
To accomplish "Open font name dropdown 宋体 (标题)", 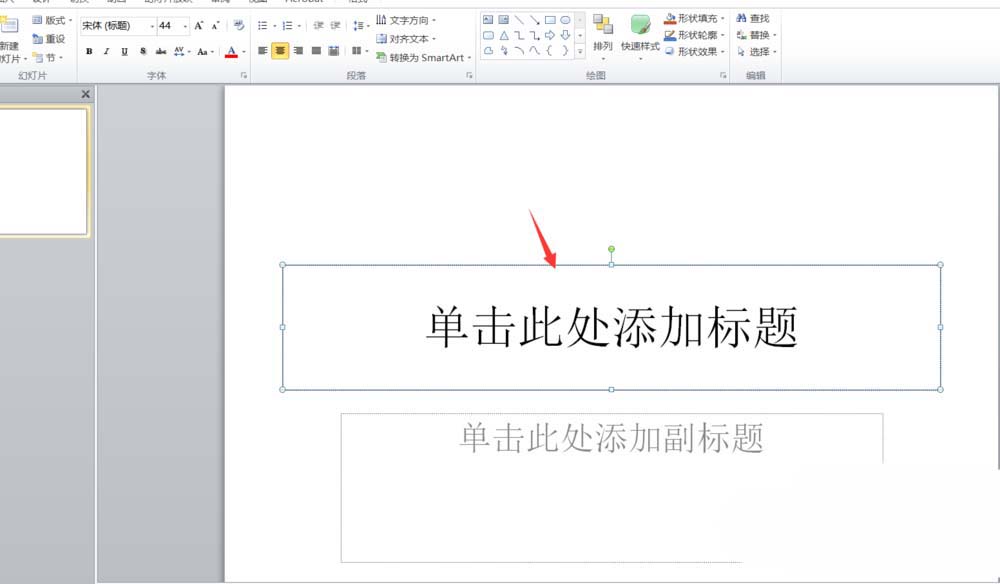I will tap(152, 26).
